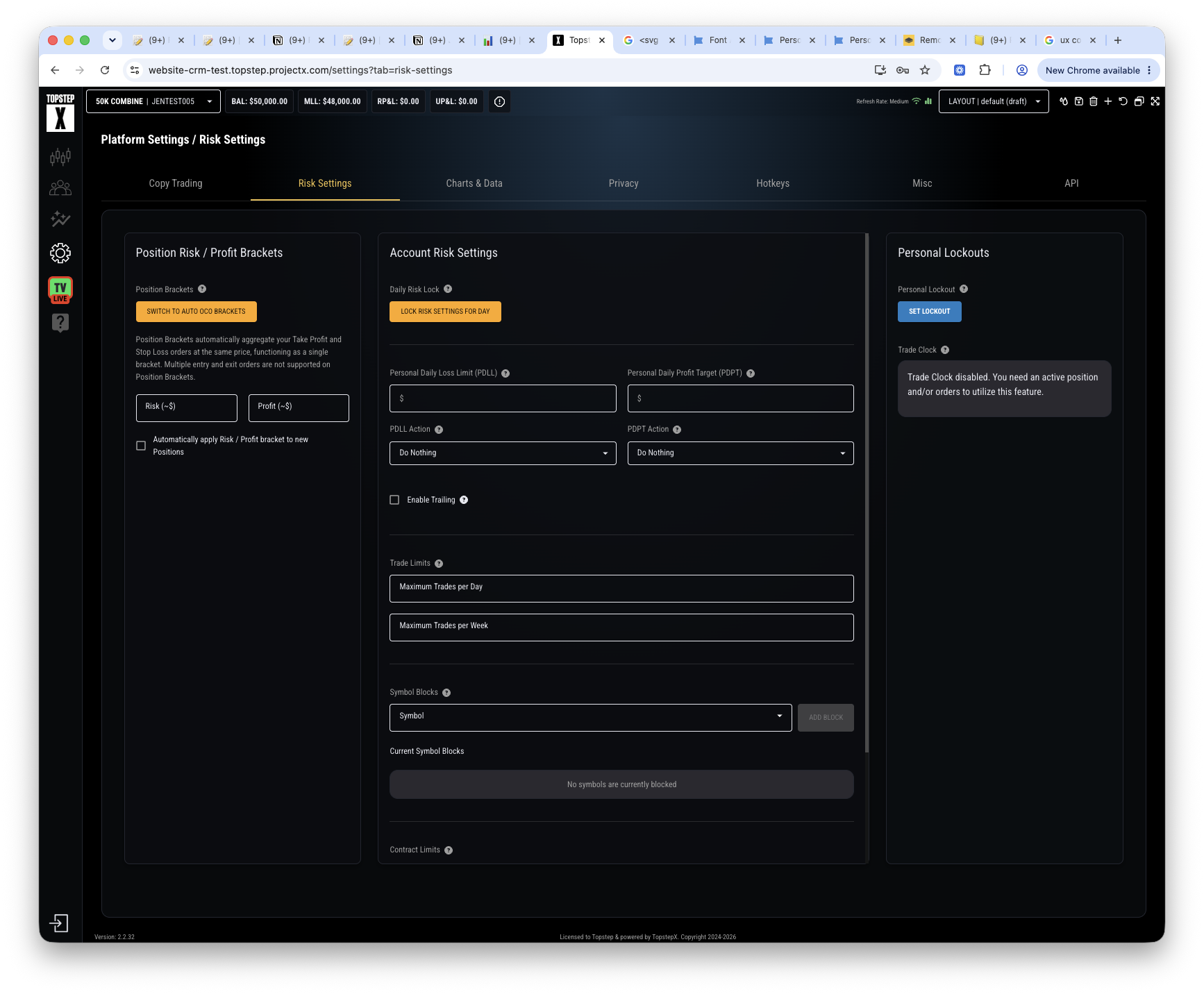Click the Symbol Blocks help icon
This screenshot has height=994, width=1204.
point(446,693)
